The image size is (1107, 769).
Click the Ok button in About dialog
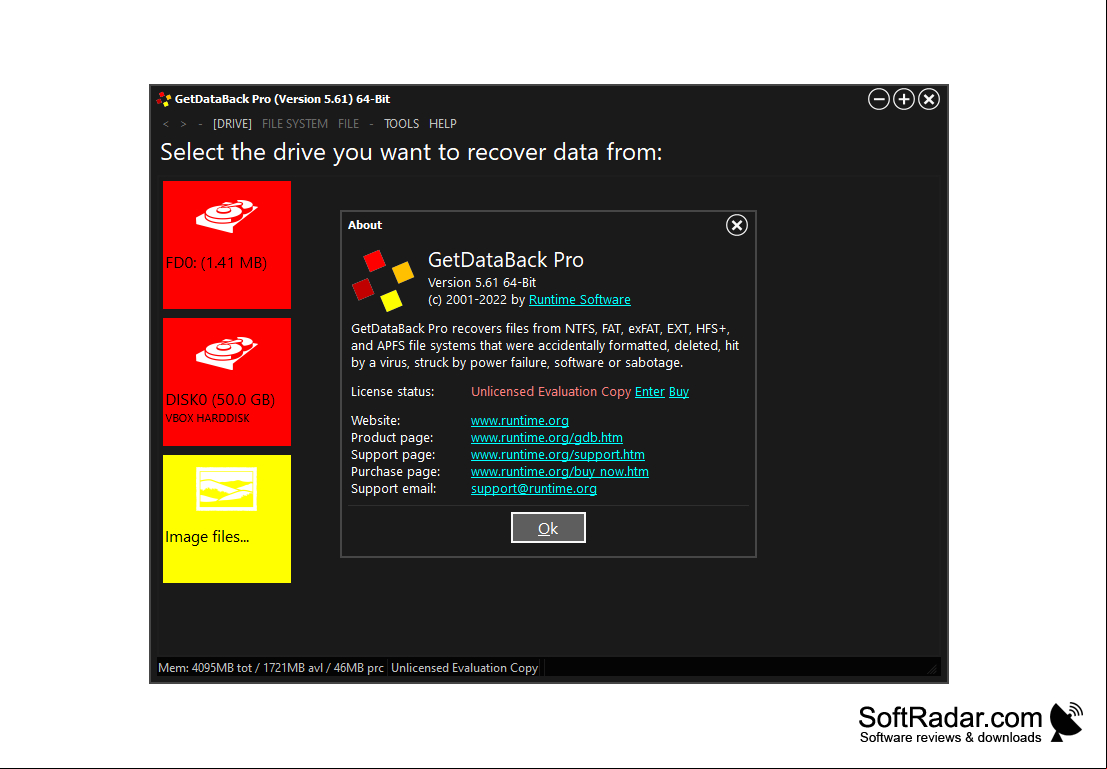click(x=548, y=527)
